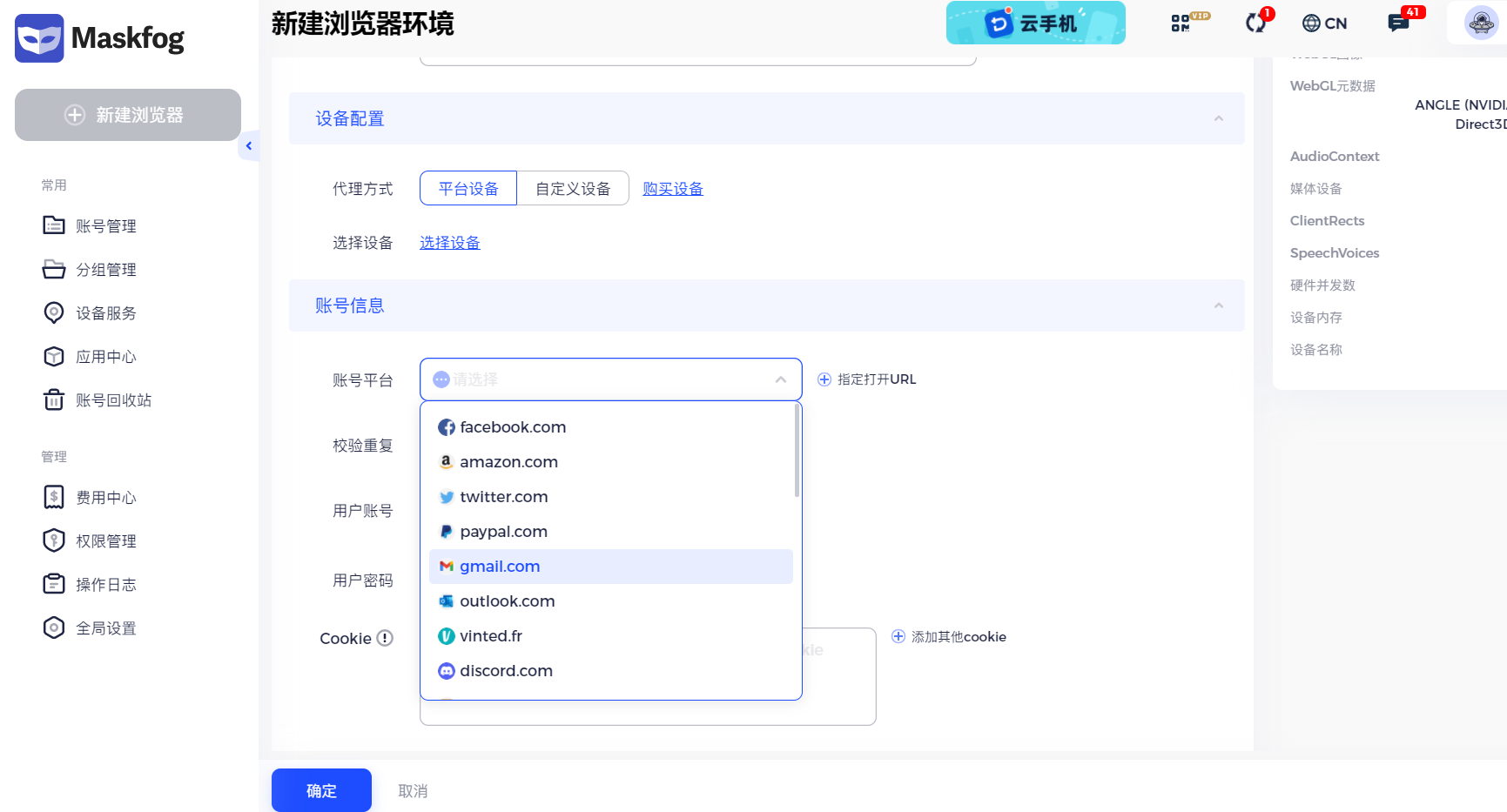The height and width of the screenshot is (812, 1507).
Task: Click the 操作日志 clipboard icon
Action: coord(54,584)
